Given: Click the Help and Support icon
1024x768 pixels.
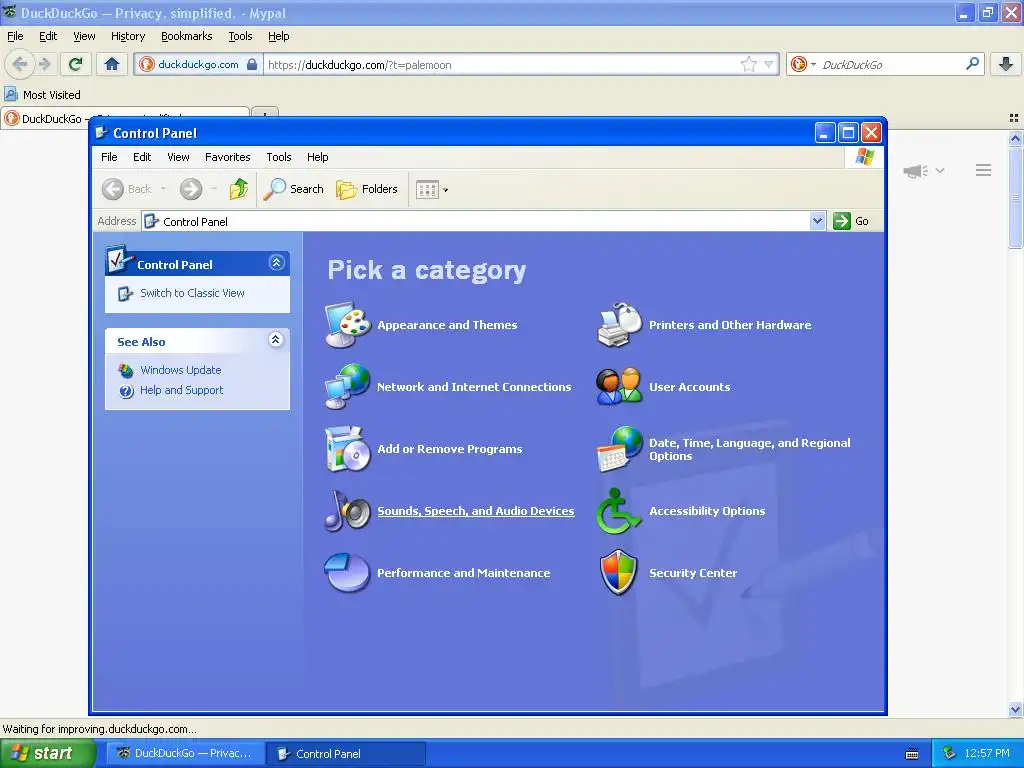Looking at the screenshot, I should pyautogui.click(x=126, y=391).
